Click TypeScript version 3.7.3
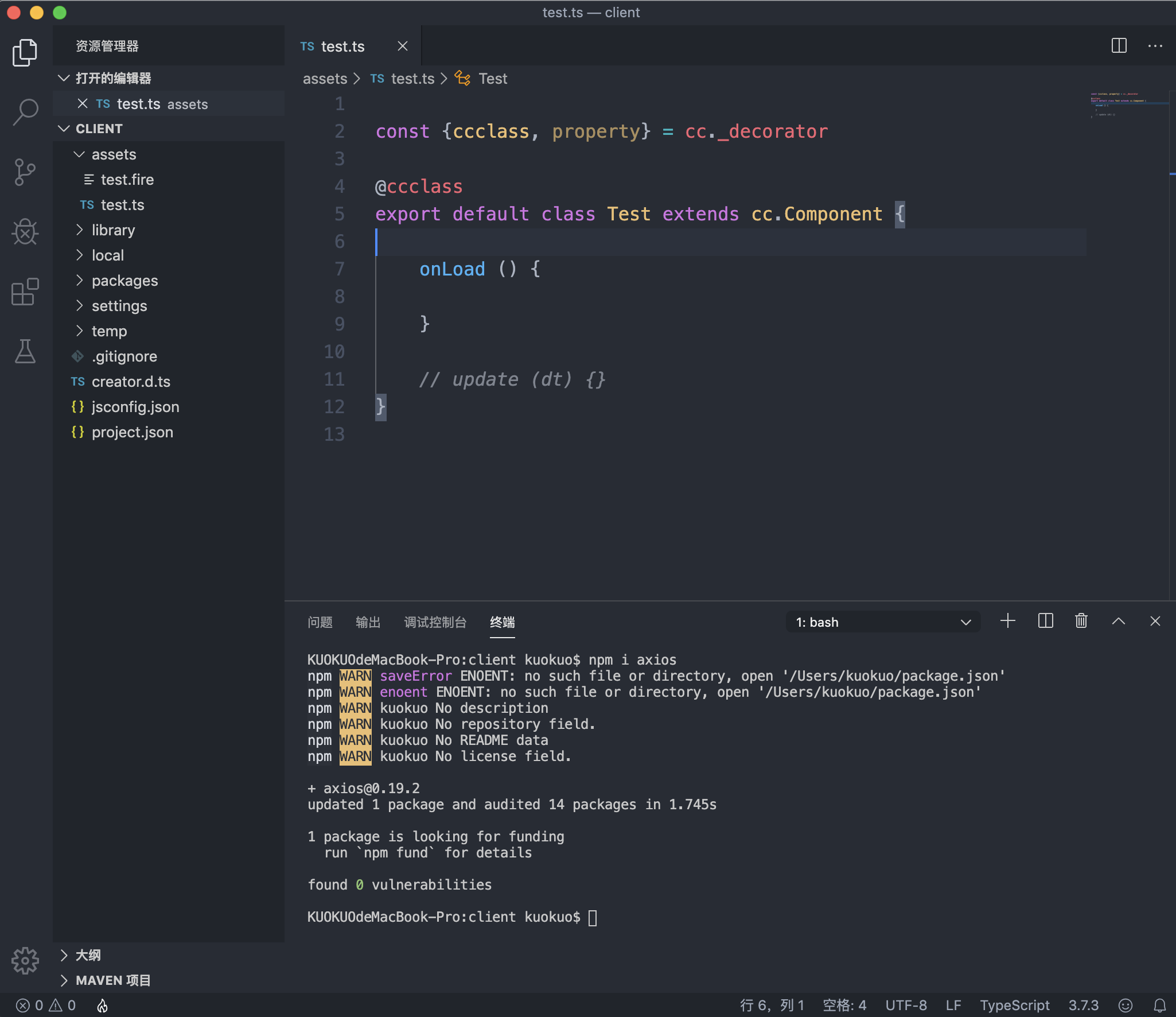This screenshot has height=1017, width=1176. 1084,1006
